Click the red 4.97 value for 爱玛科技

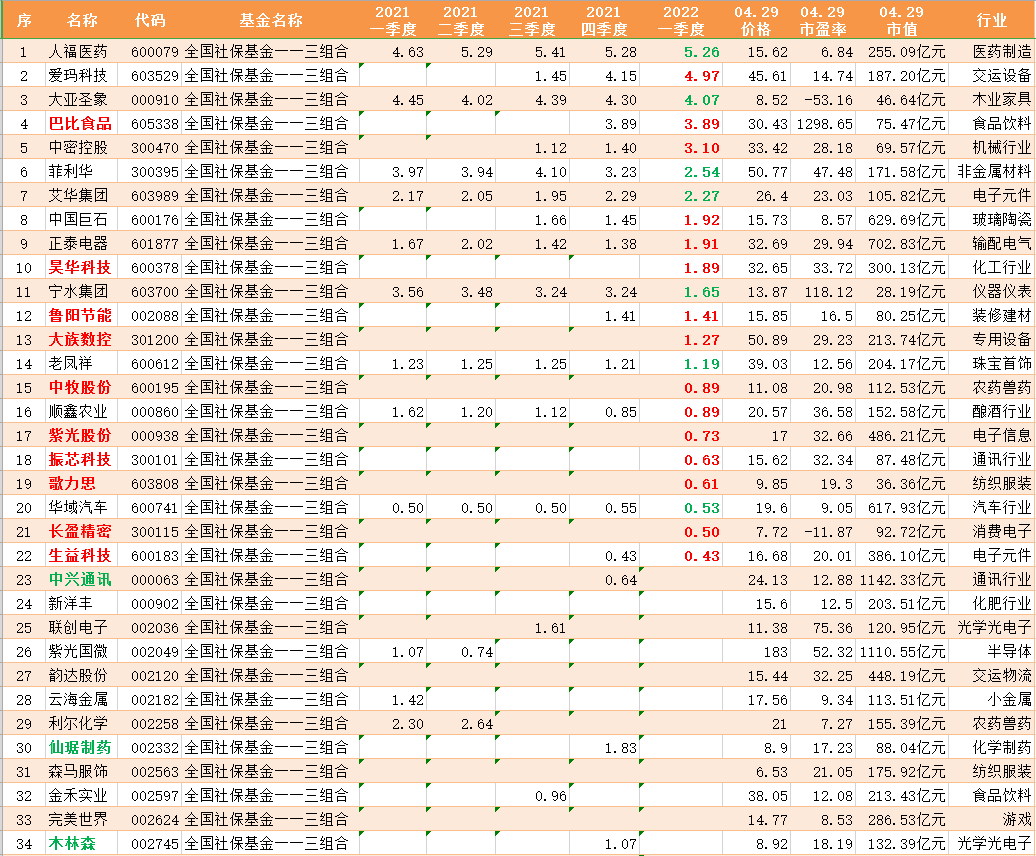coord(702,76)
